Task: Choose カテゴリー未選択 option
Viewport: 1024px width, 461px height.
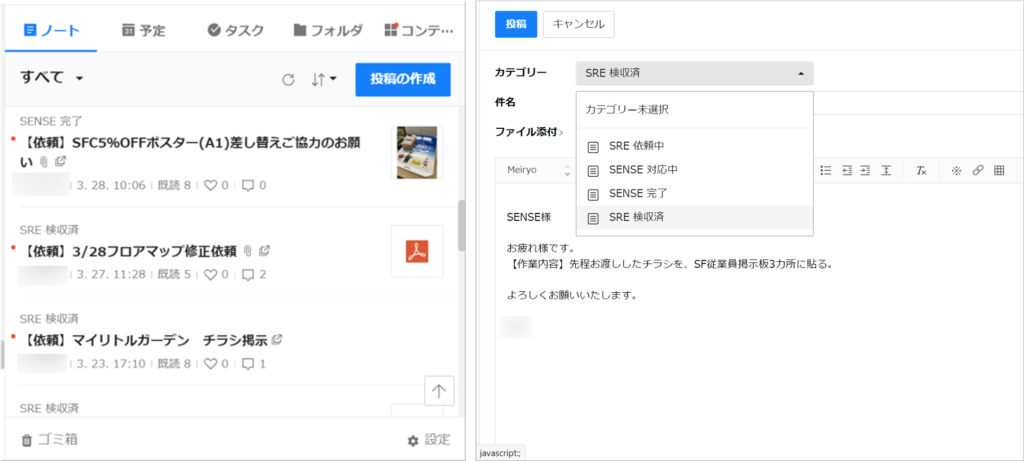Action: pyautogui.click(x=626, y=109)
